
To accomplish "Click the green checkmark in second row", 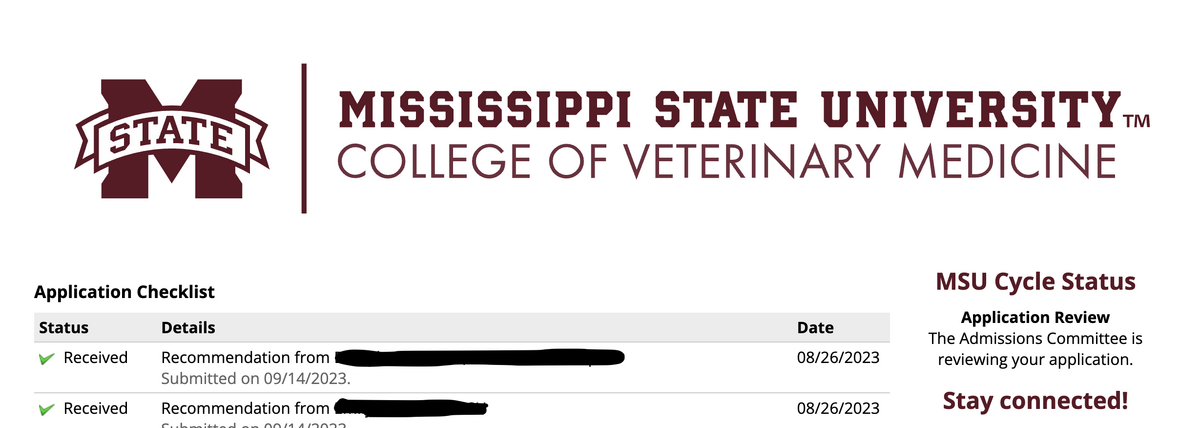I will click(45, 409).
